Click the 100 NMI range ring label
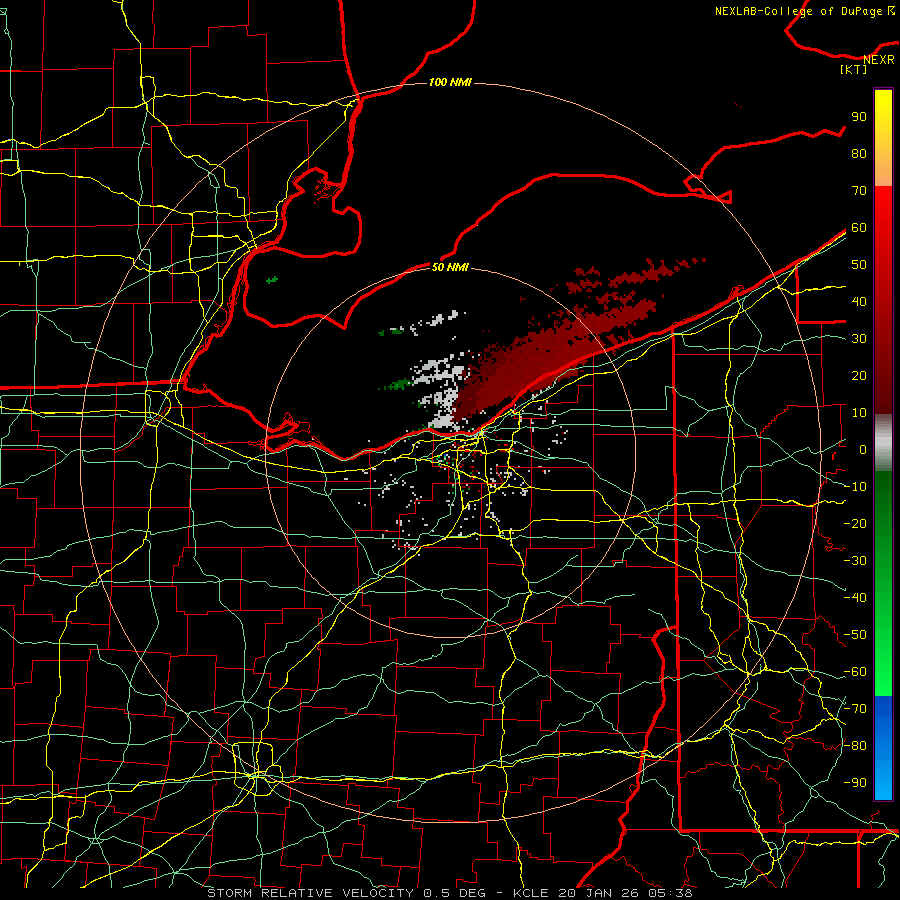 pyautogui.click(x=450, y=83)
